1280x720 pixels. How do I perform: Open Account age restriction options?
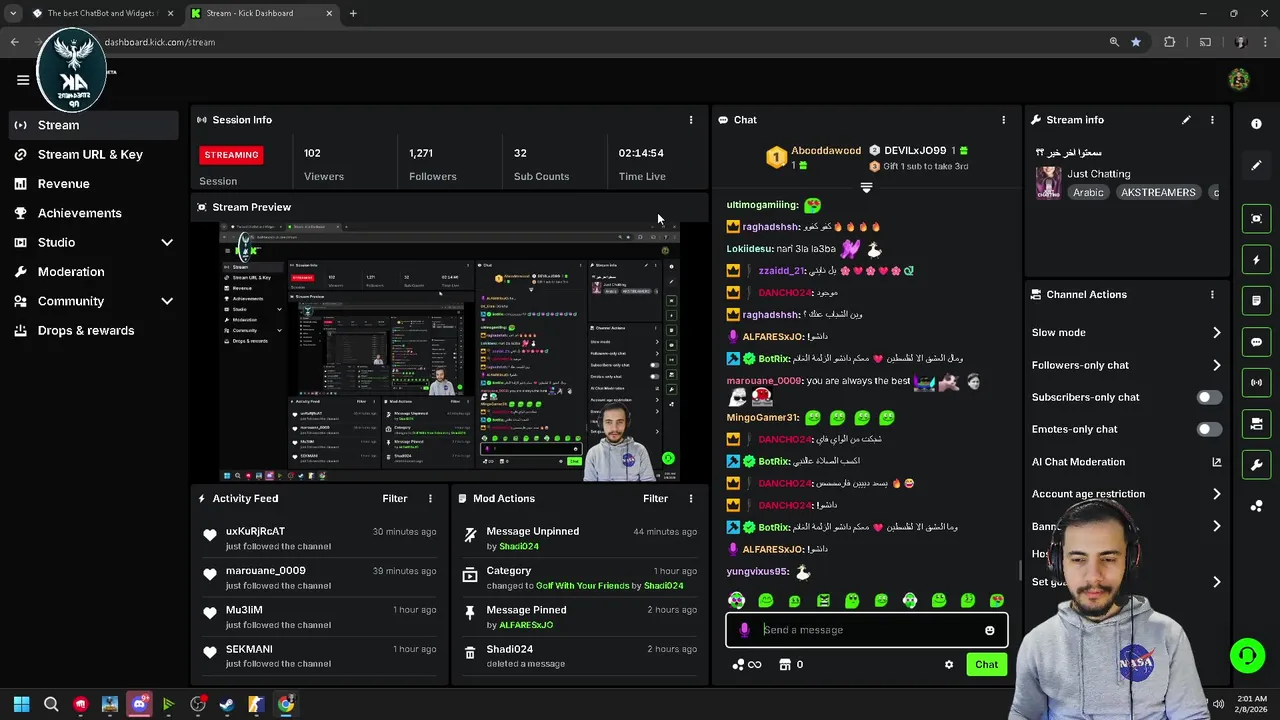[x=1126, y=494]
